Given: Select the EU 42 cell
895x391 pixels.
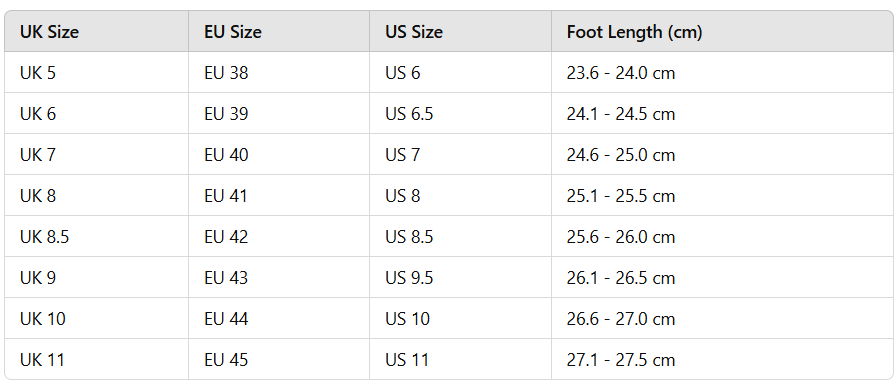Looking at the screenshot, I should [279, 236].
